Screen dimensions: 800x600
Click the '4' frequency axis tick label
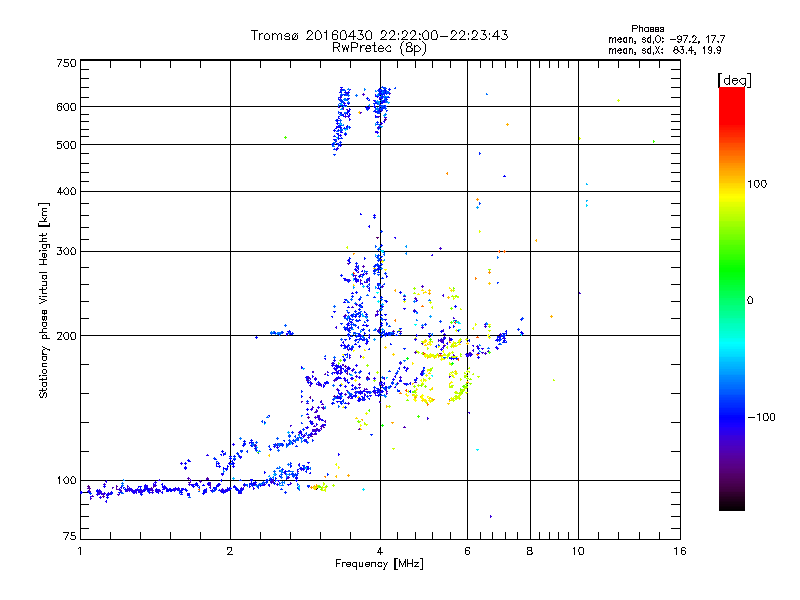tap(380, 551)
